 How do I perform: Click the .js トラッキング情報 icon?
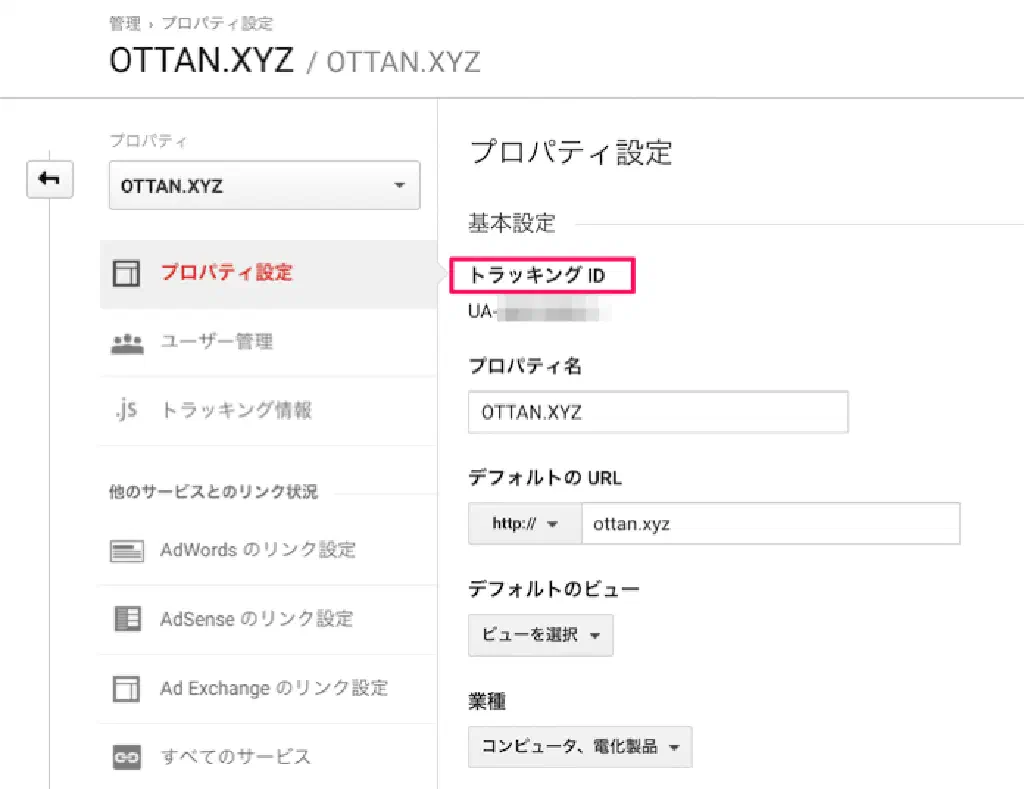(126, 410)
